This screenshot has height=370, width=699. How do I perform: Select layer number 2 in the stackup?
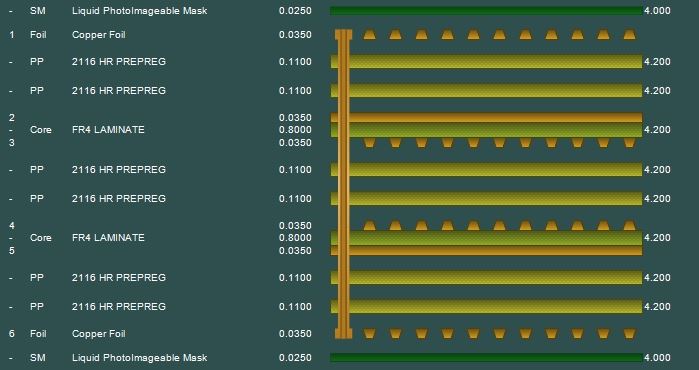pos(12,118)
